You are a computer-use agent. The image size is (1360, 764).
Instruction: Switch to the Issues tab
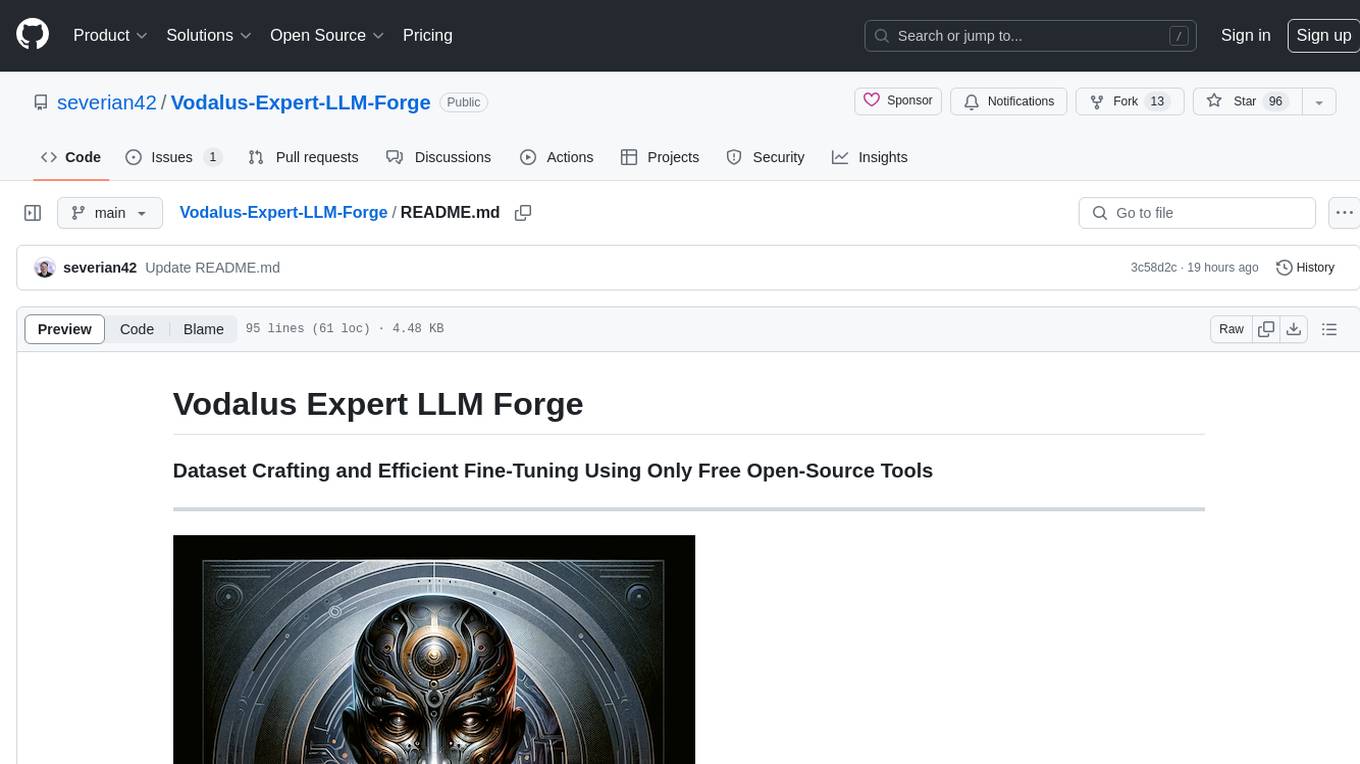pyautogui.click(x=173, y=157)
